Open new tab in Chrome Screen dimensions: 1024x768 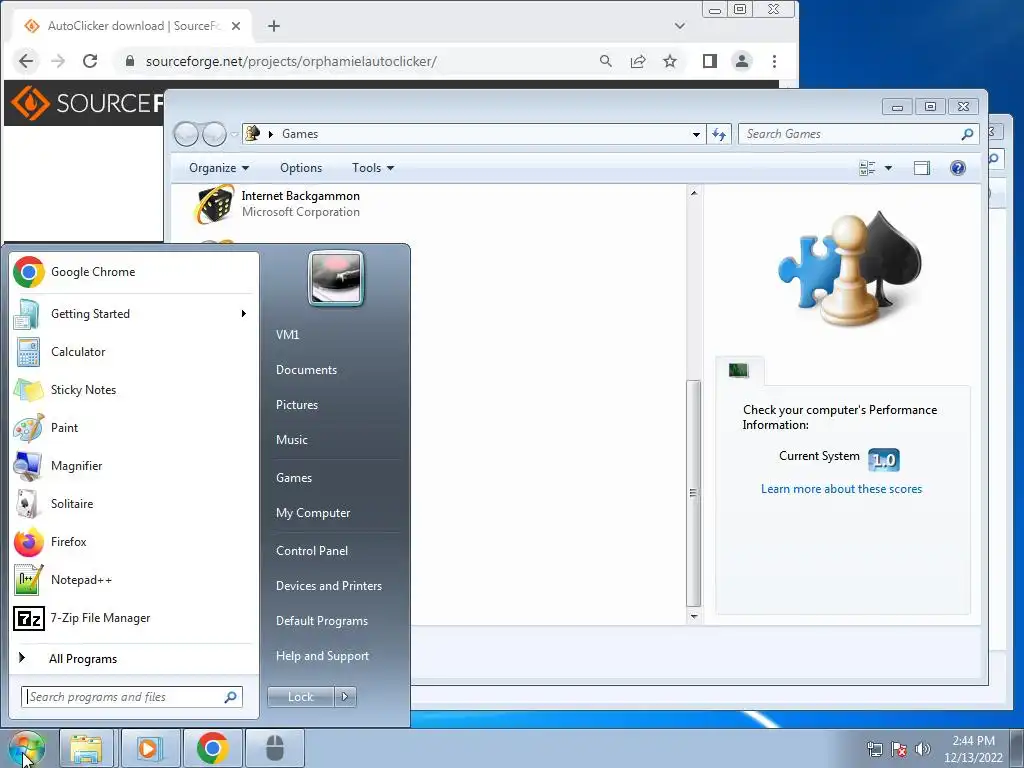point(274,26)
